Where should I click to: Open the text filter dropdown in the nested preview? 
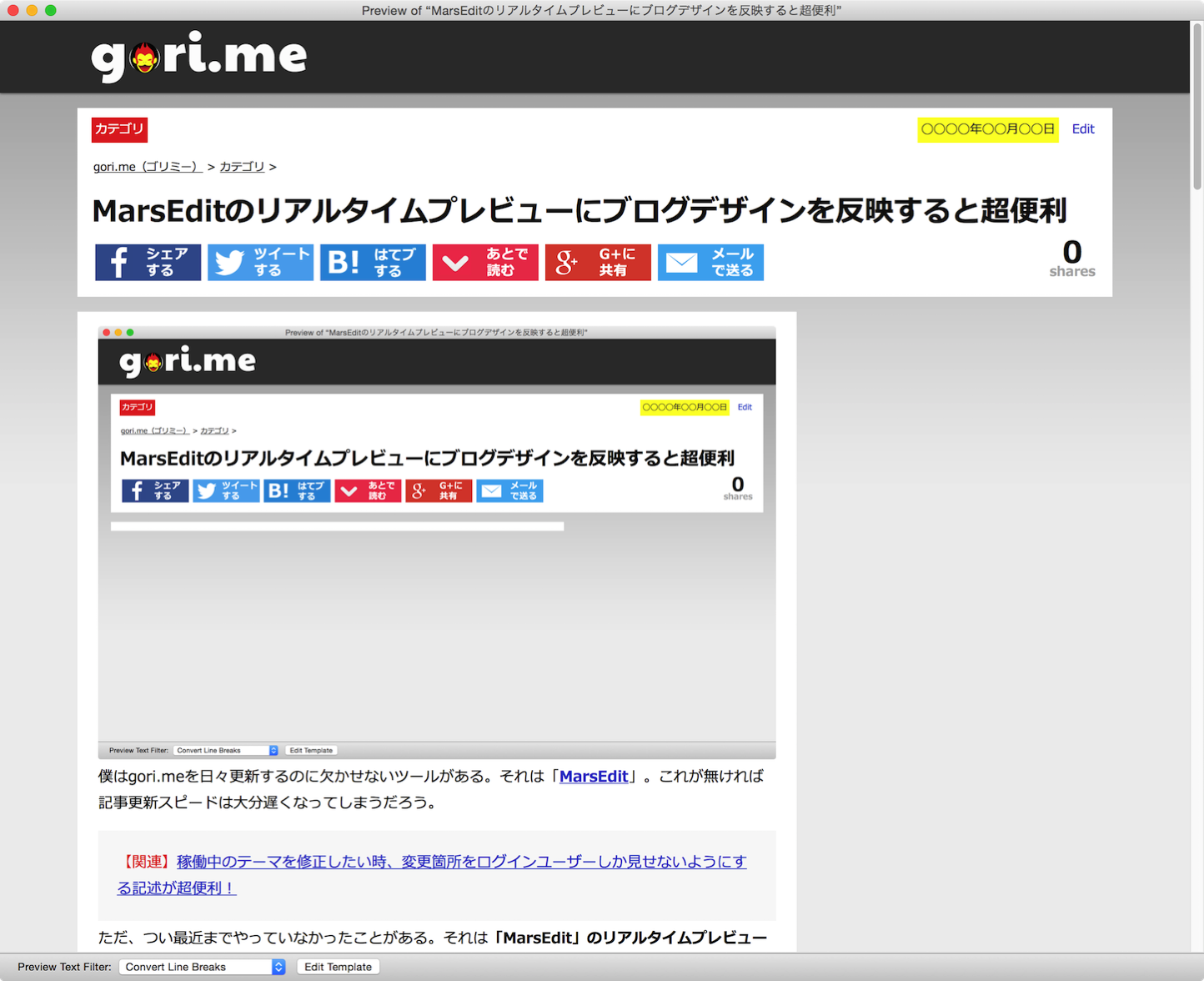pos(223,750)
